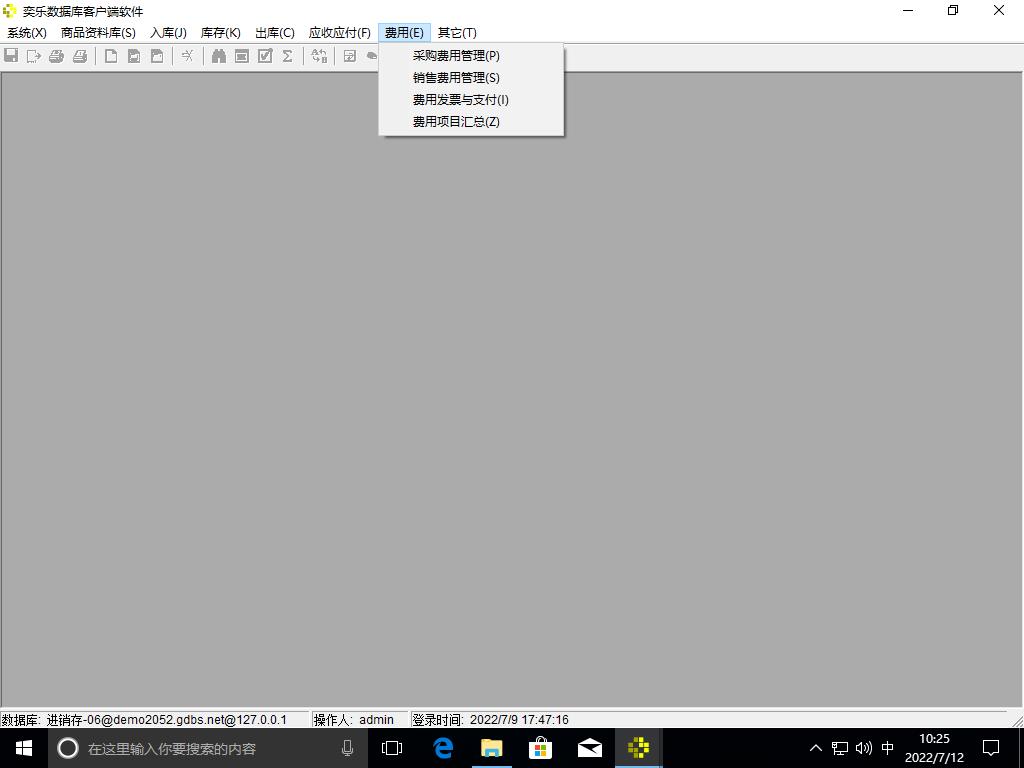Click the sigma sum toolbar icon
1024x768 pixels.
pos(287,56)
